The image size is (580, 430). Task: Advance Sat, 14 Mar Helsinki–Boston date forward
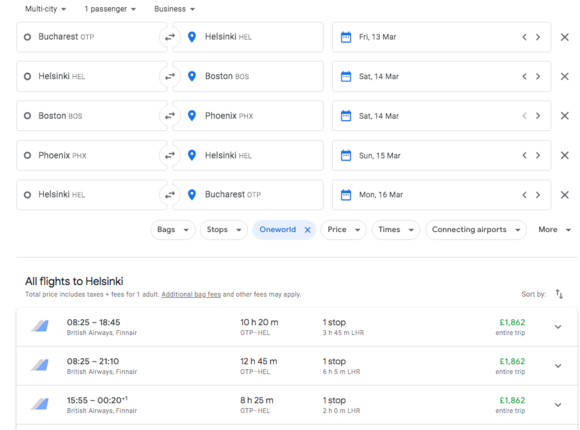coord(538,77)
